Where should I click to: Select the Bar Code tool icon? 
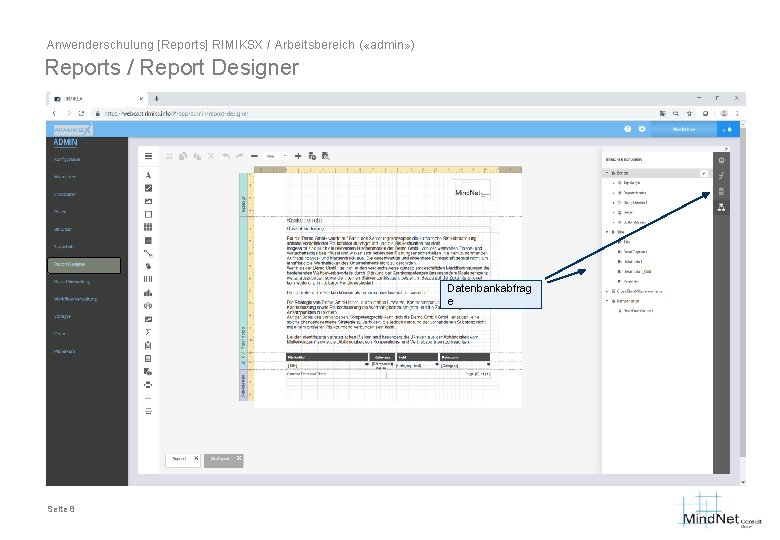point(148,279)
